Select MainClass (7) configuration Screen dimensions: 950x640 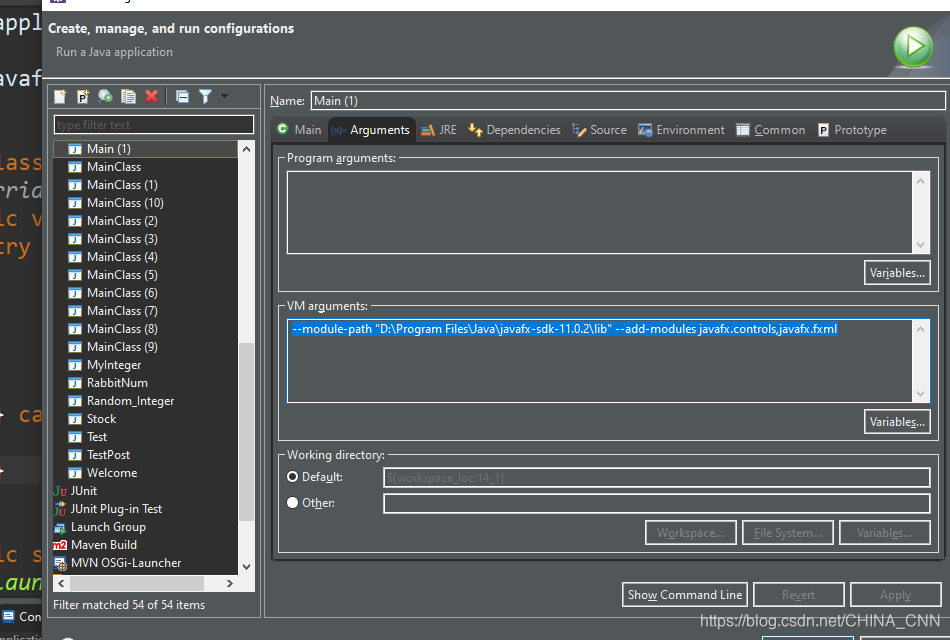click(122, 311)
